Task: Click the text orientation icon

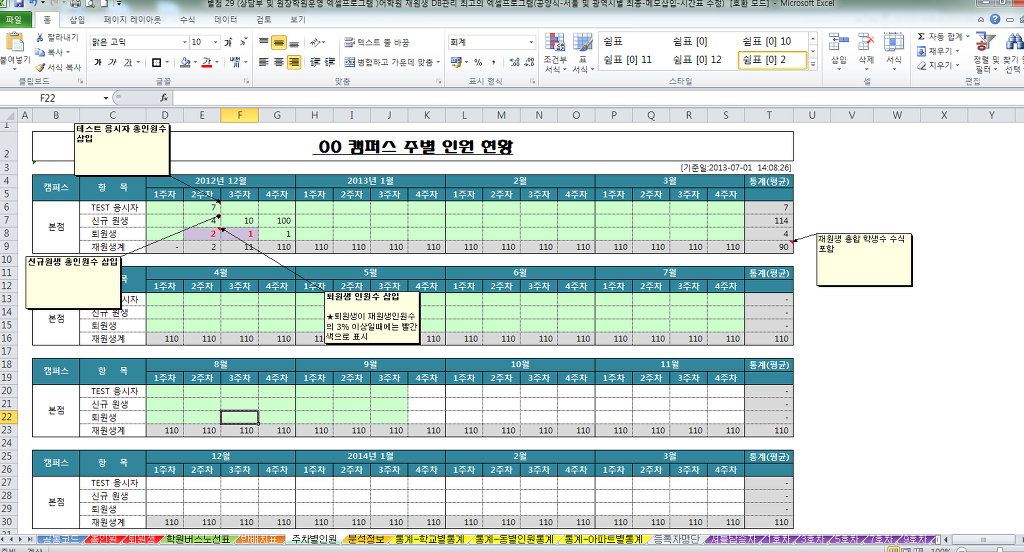Action: [x=317, y=42]
